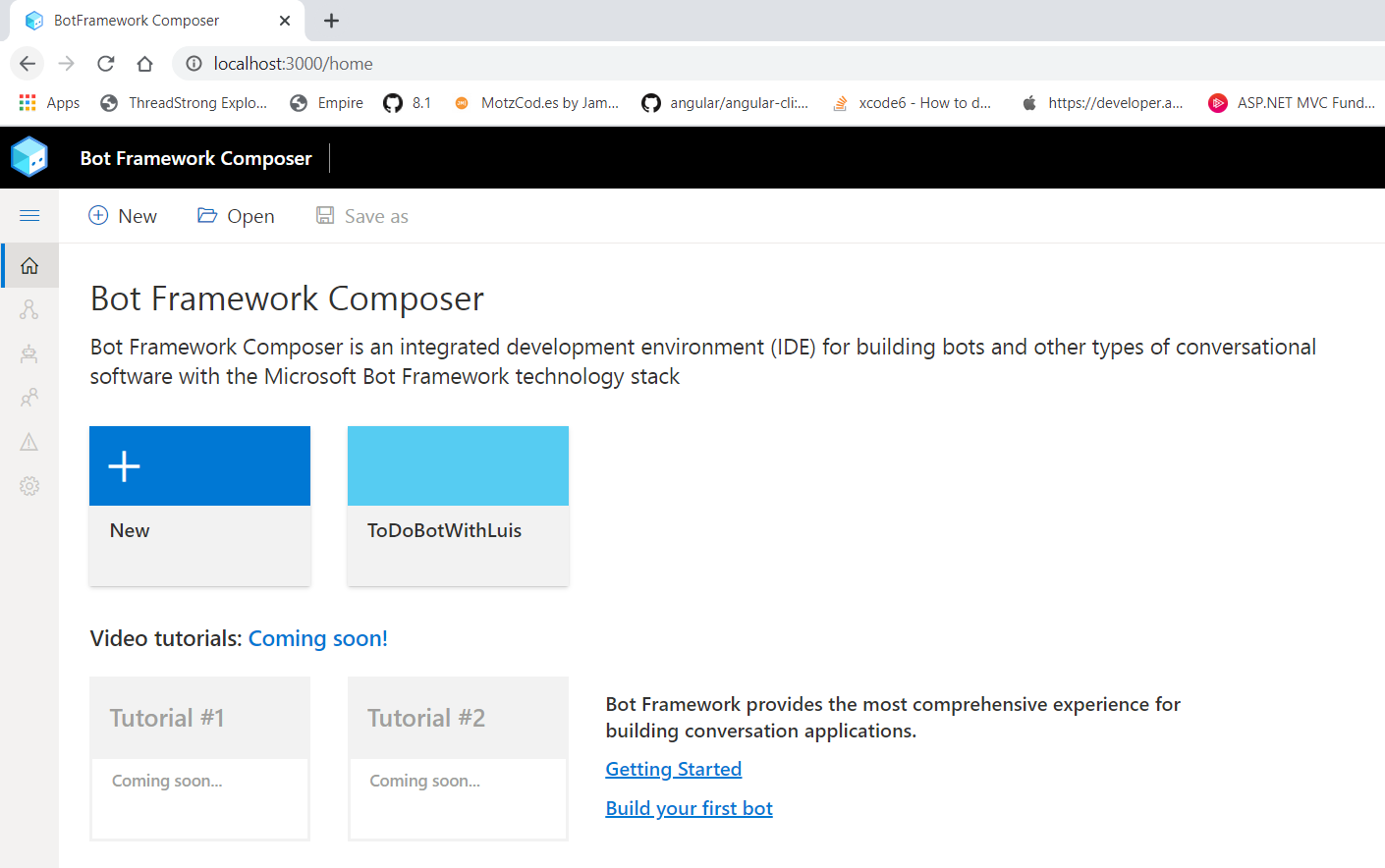The image size is (1385, 868).
Task: Click the Coming soon! link
Action: pyautogui.click(x=318, y=638)
